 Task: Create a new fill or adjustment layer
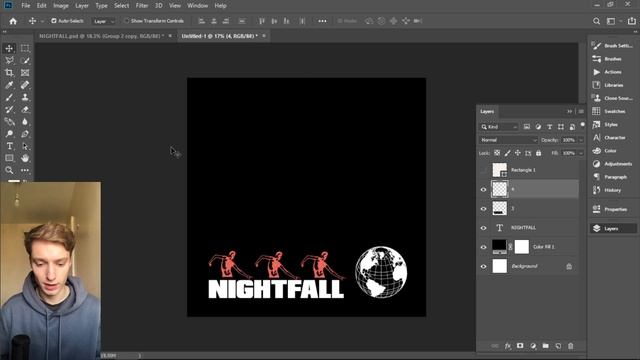coord(533,346)
